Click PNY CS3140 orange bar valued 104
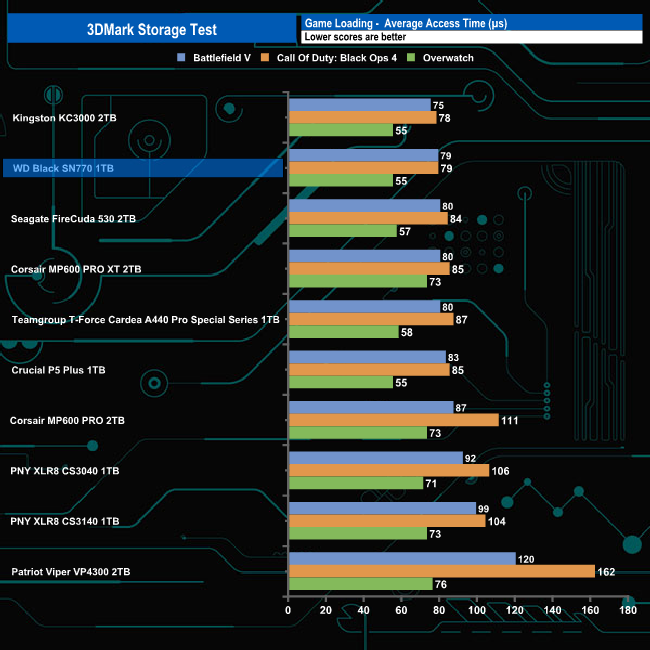 click(387, 521)
